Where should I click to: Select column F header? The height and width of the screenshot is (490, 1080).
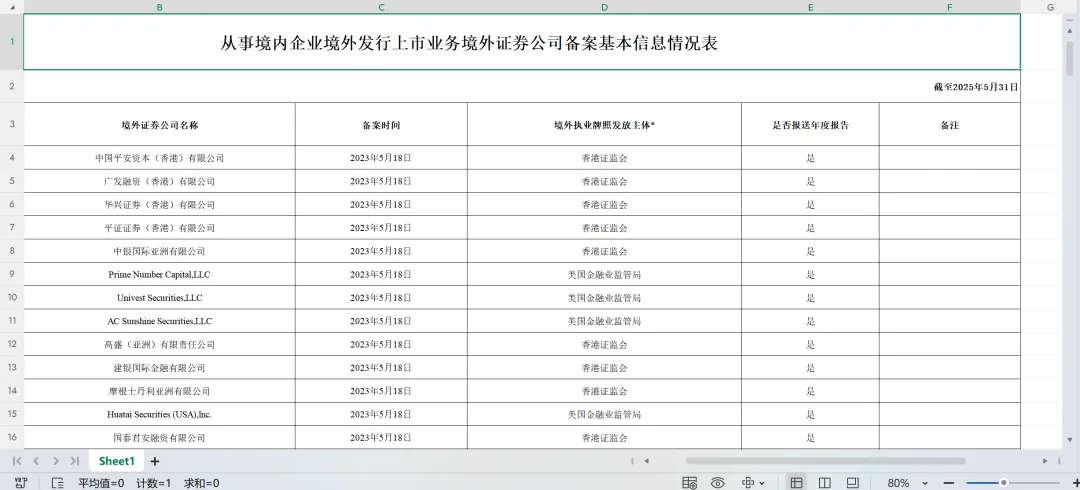tap(949, 7)
